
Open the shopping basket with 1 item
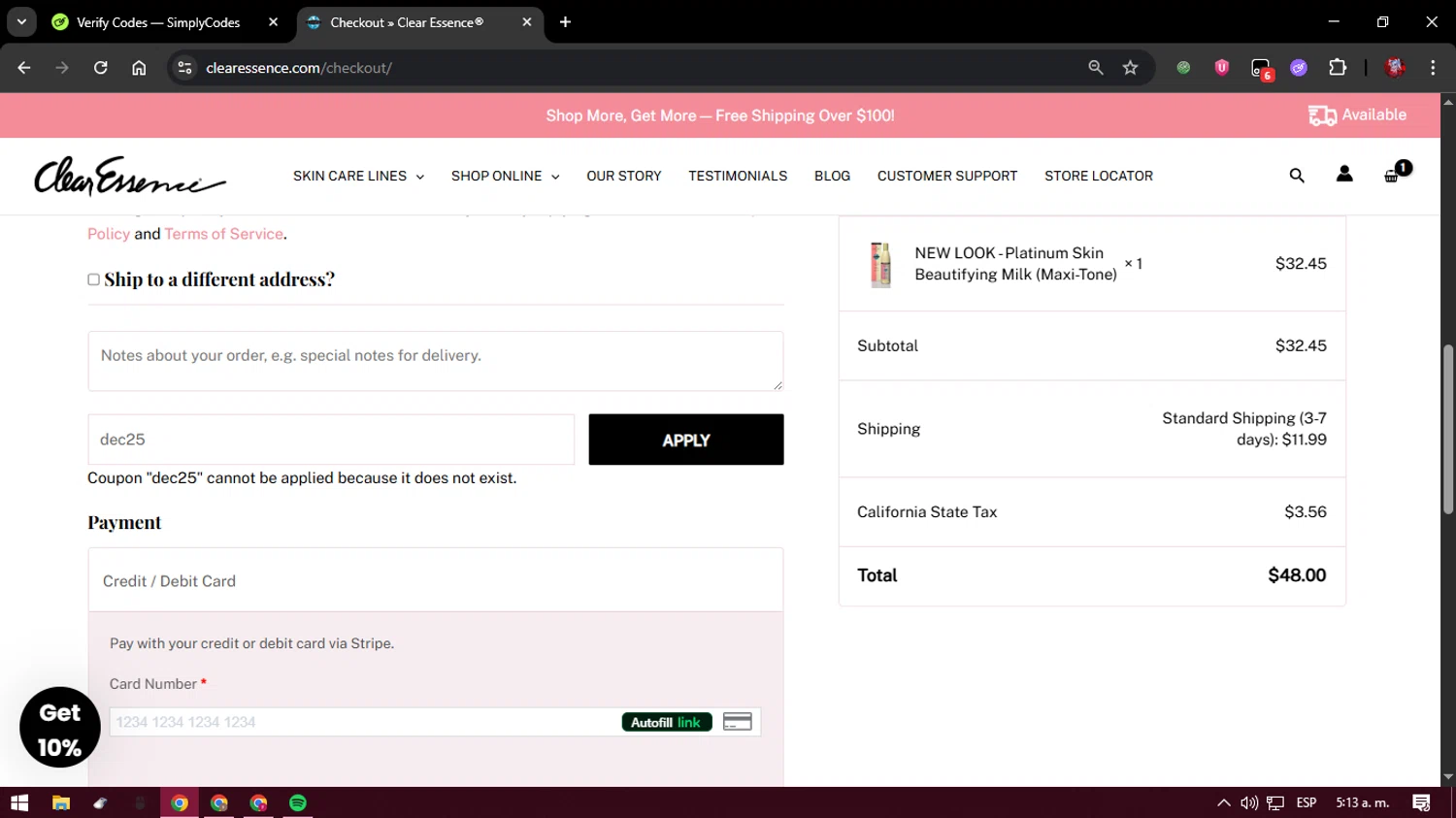(x=1396, y=173)
